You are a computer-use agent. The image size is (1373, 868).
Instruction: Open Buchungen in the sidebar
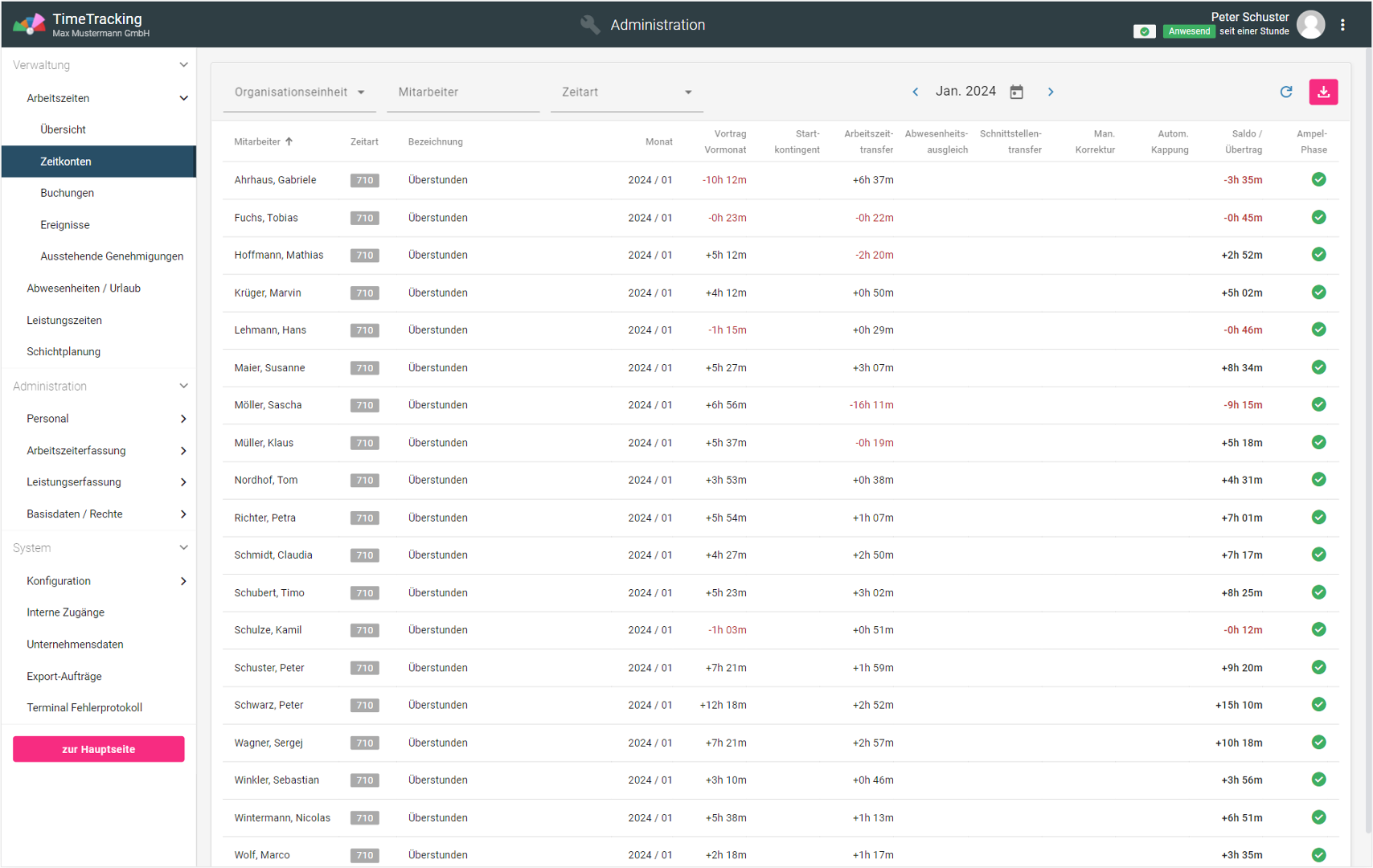(68, 193)
